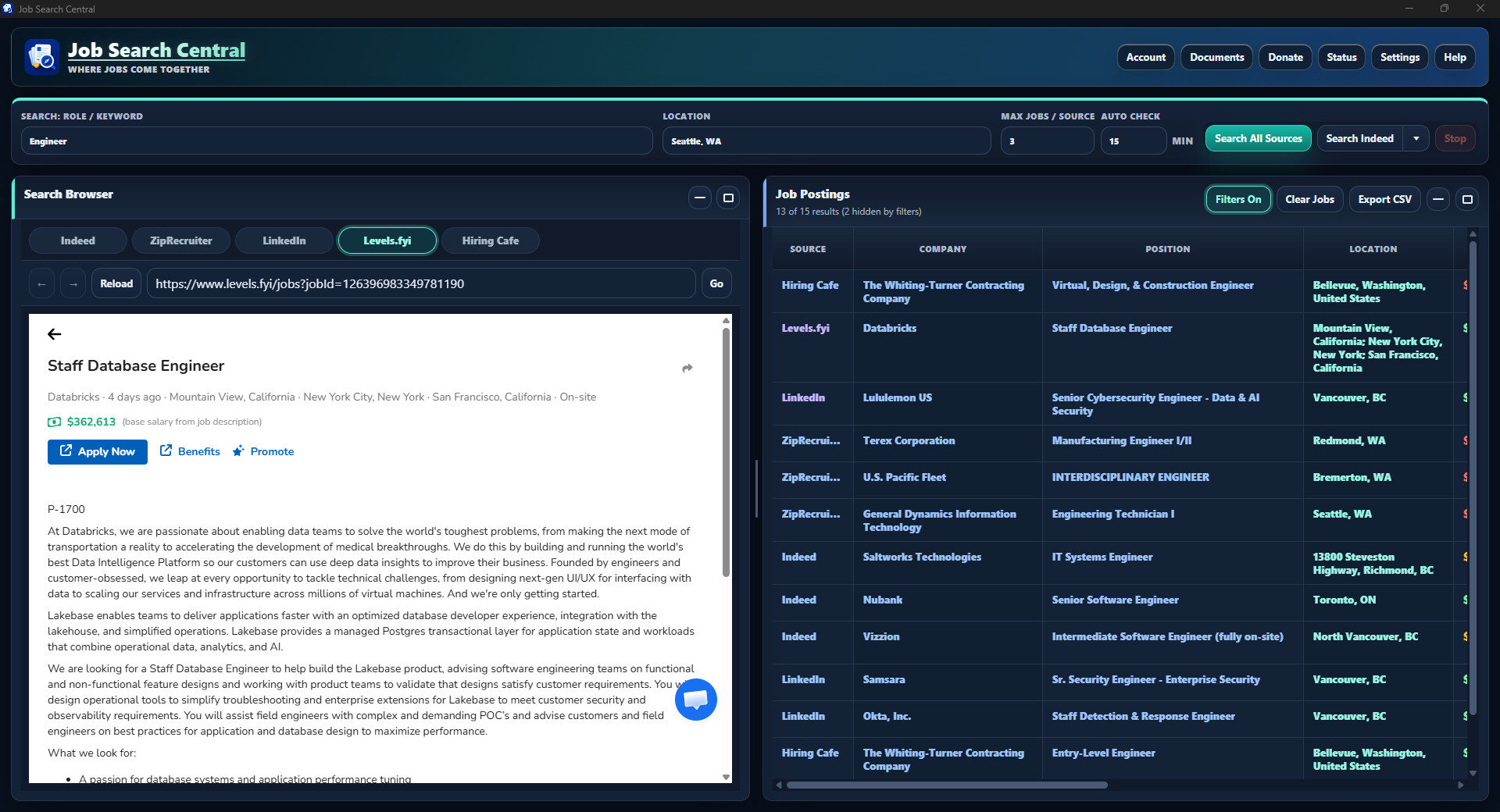Click the share icon beside job title
Screen dimensions: 1500x812
click(x=687, y=368)
